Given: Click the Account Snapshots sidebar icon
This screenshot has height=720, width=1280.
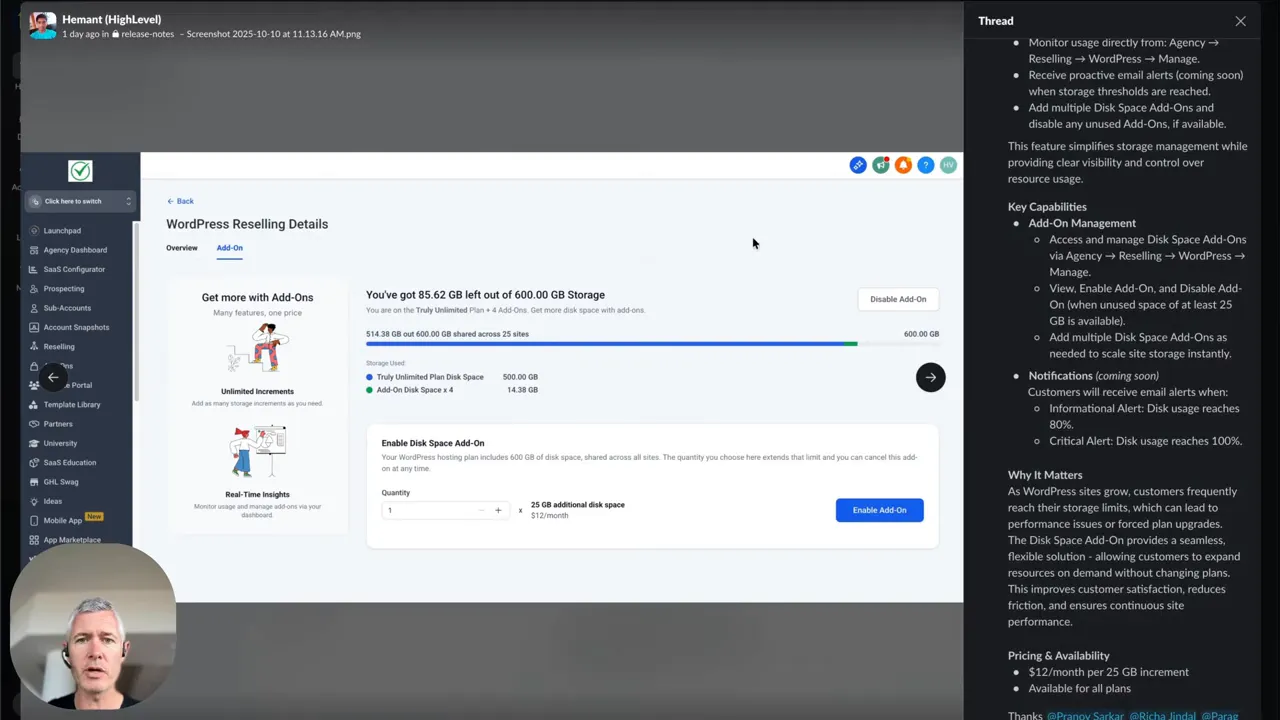Looking at the screenshot, I should click(35, 327).
